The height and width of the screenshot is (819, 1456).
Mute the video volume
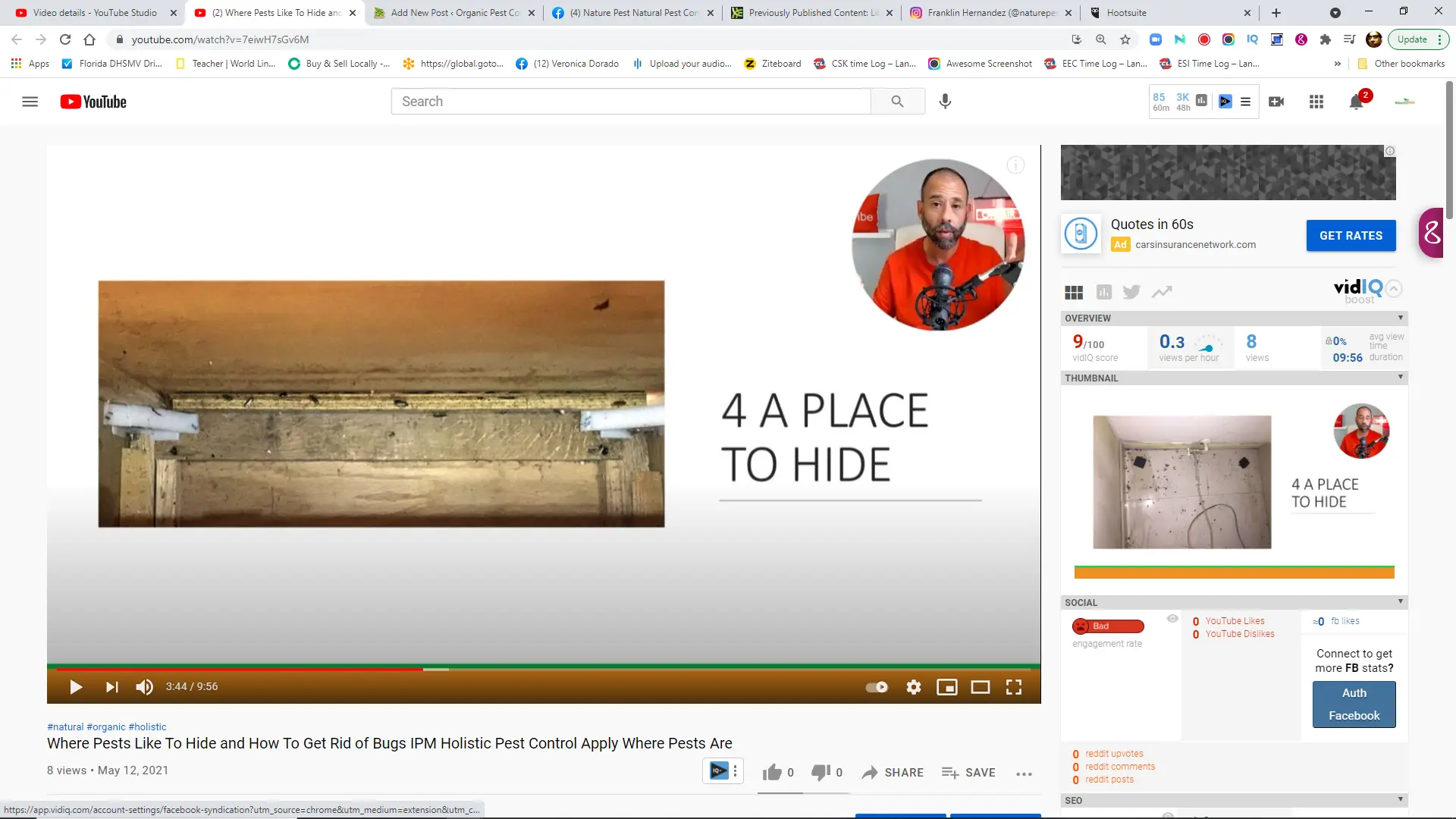[x=144, y=687]
